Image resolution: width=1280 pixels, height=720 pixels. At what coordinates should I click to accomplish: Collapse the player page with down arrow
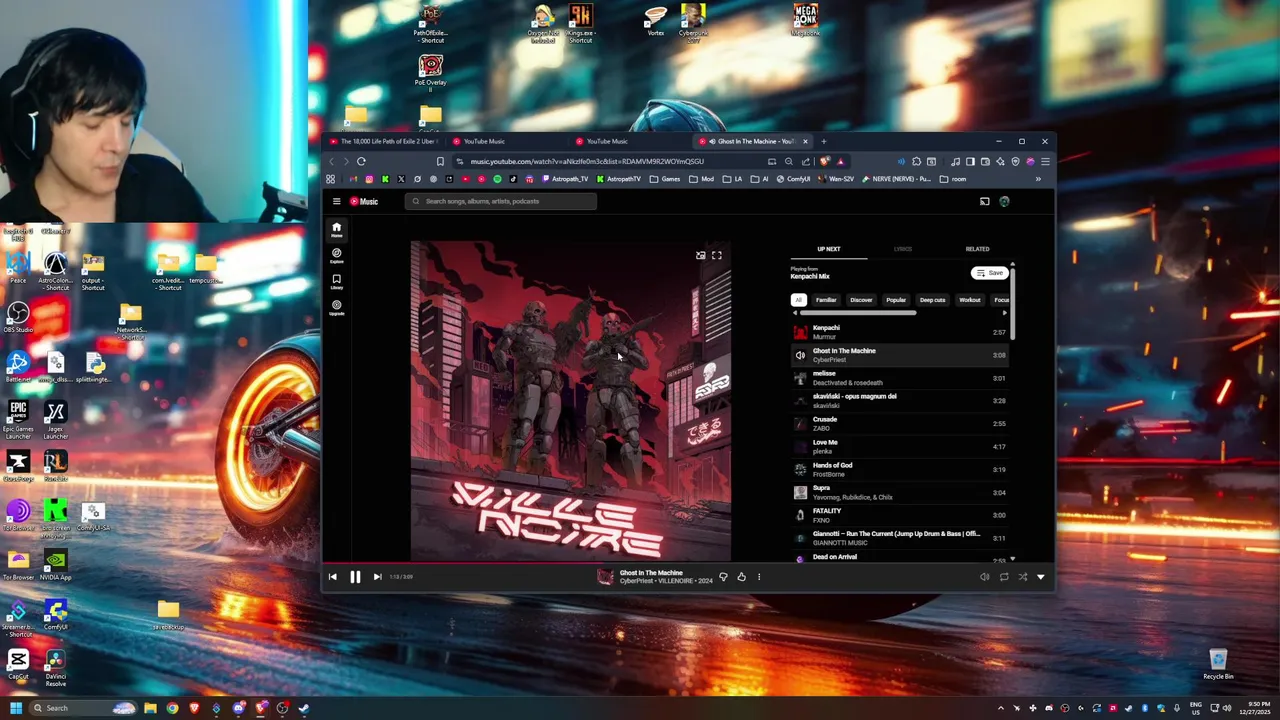(x=1040, y=576)
